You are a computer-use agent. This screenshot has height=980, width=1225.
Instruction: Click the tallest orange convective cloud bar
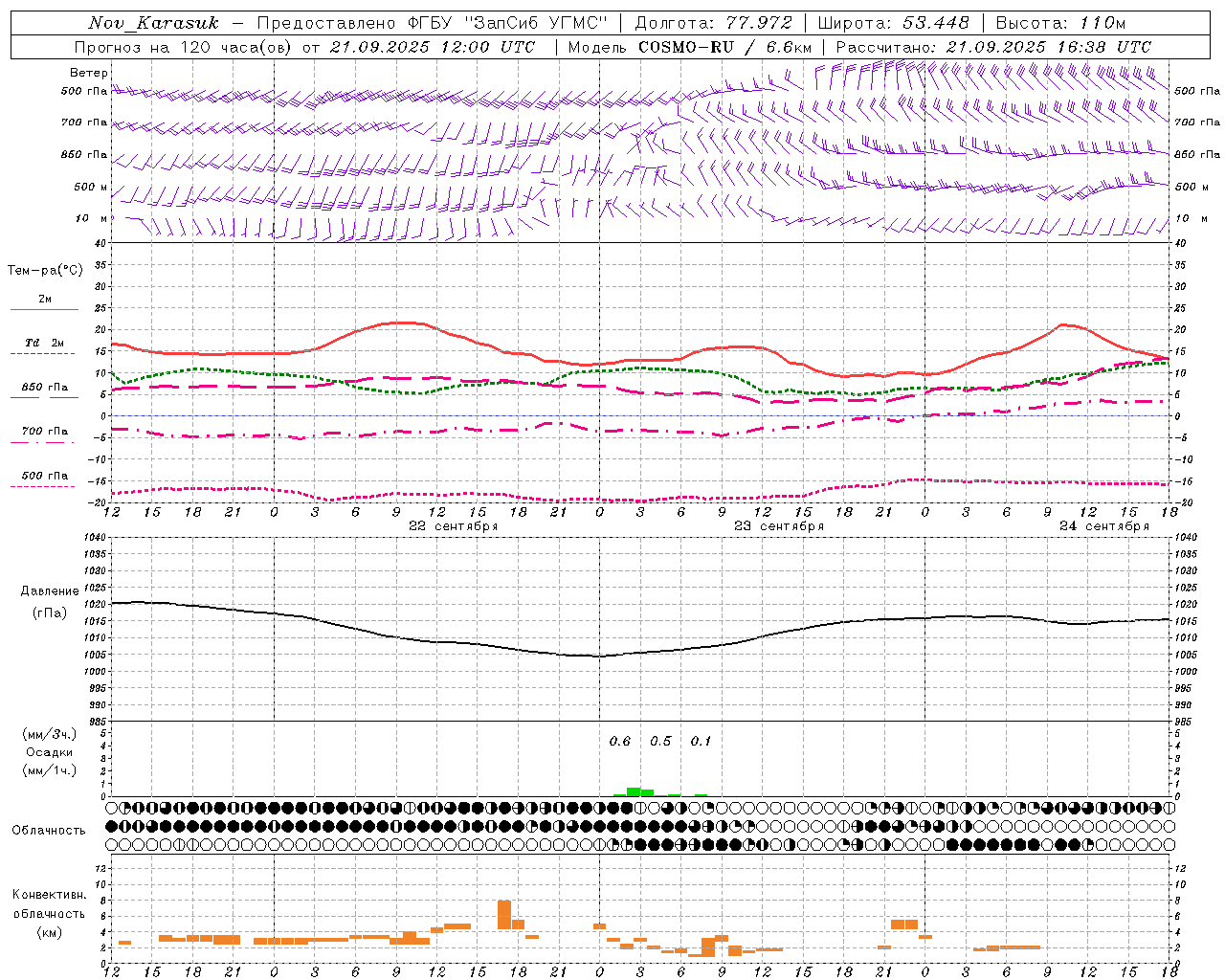tap(504, 914)
